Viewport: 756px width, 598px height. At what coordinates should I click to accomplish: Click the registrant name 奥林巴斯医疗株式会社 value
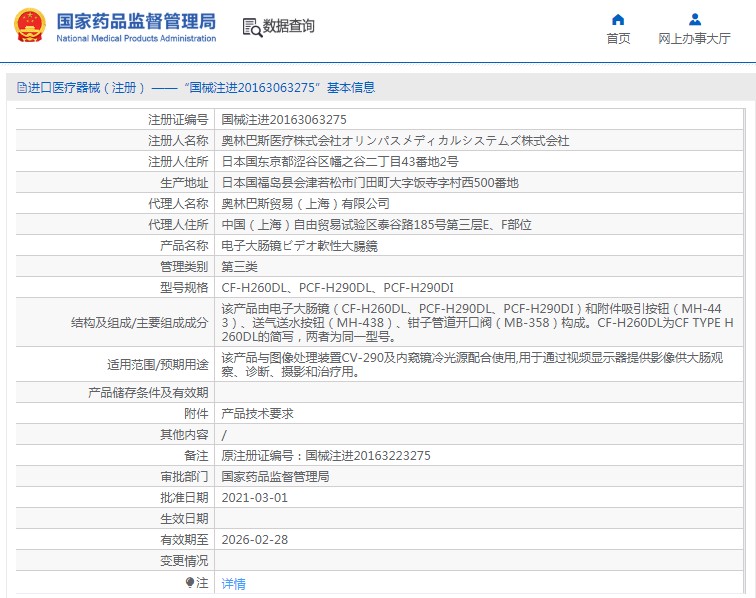(395, 141)
